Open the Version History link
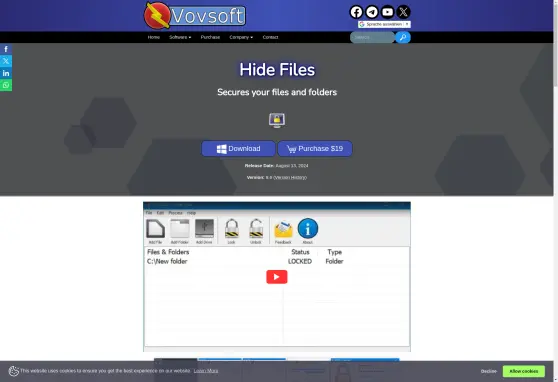Image resolution: width=558 pixels, height=382 pixels. click(290, 177)
